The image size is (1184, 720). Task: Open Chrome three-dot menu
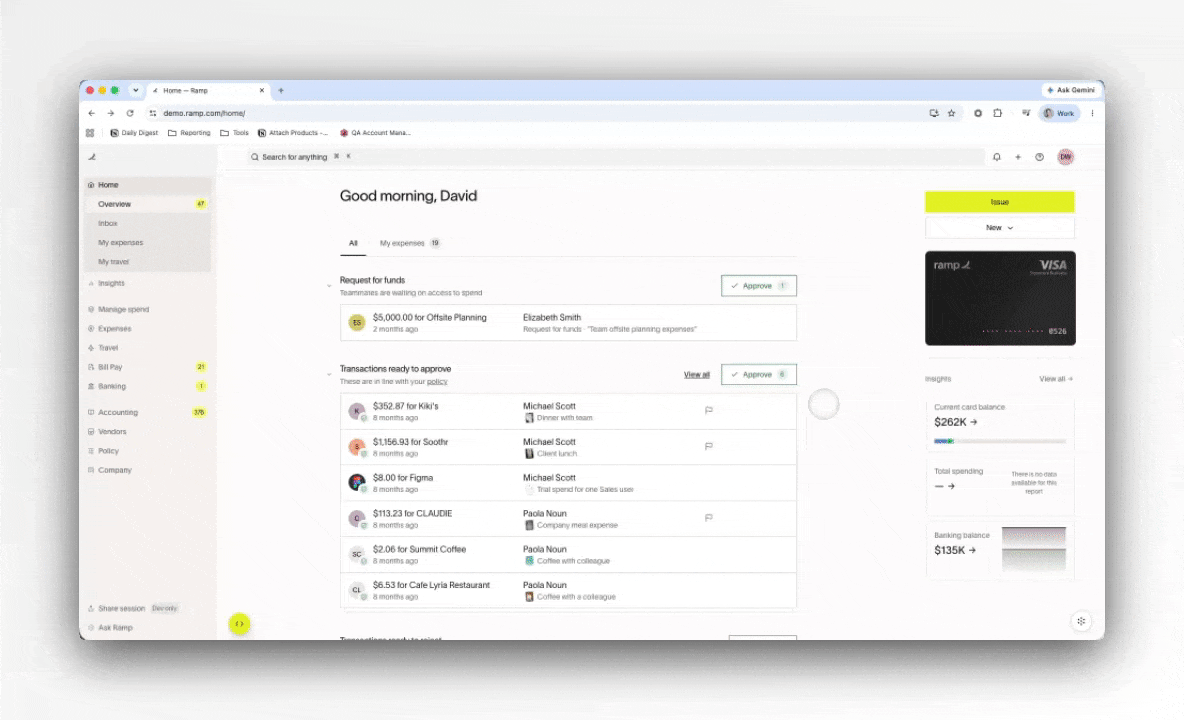pos(1092,113)
